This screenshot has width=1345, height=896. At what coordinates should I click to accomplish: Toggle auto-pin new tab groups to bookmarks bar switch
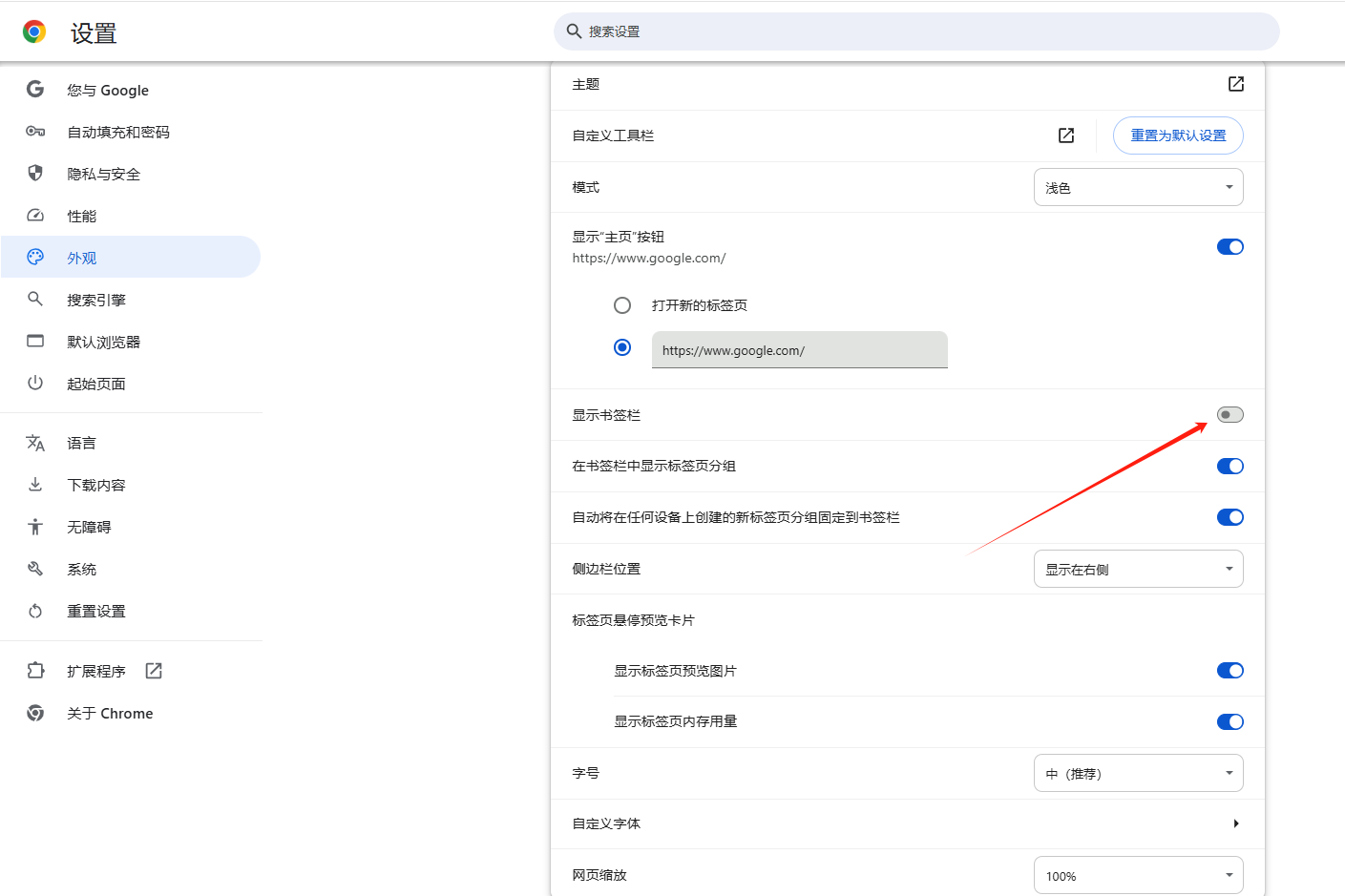(x=1230, y=517)
